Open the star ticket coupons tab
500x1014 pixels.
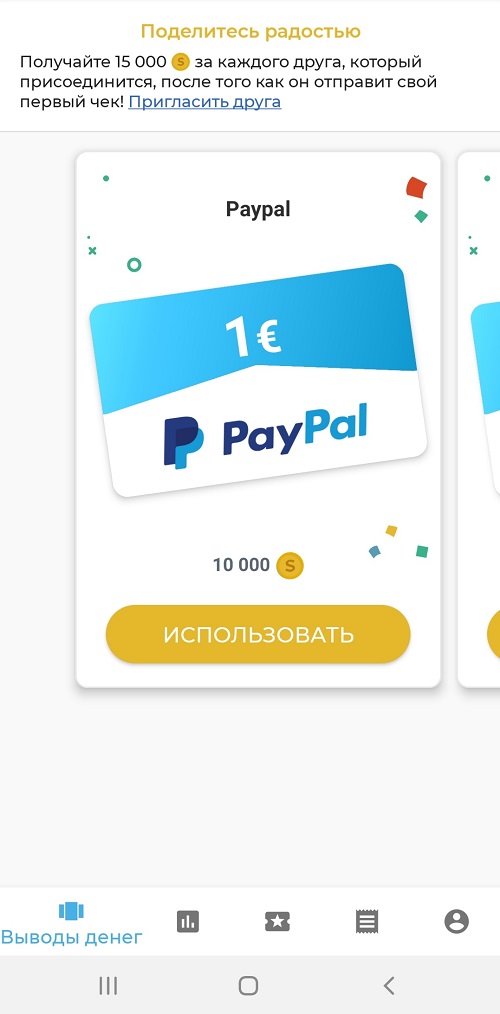[277, 921]
